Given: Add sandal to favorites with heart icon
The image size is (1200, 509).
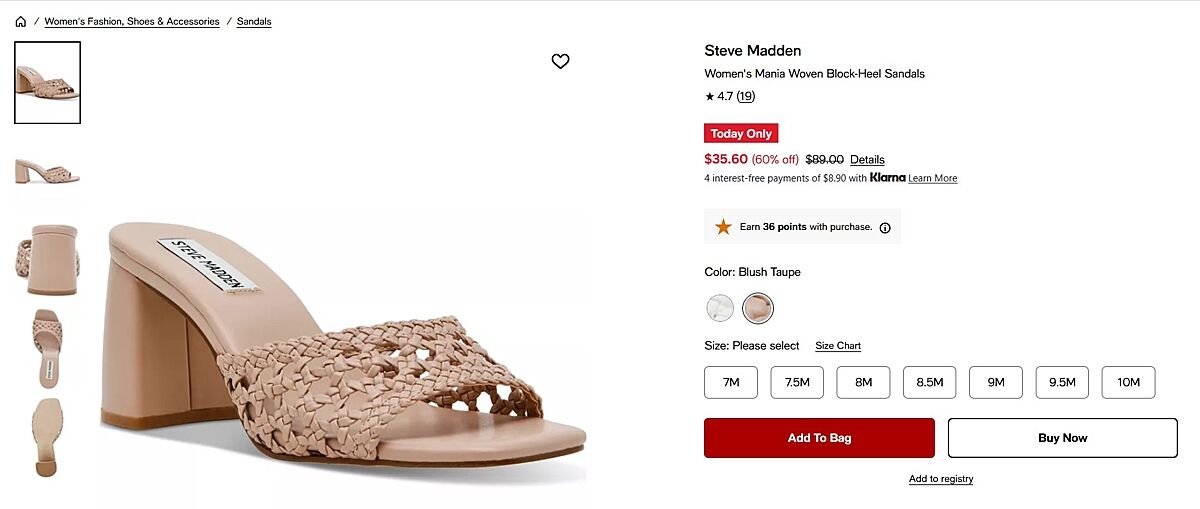Looking at the screenshot, I should click(x=560, y=61).
